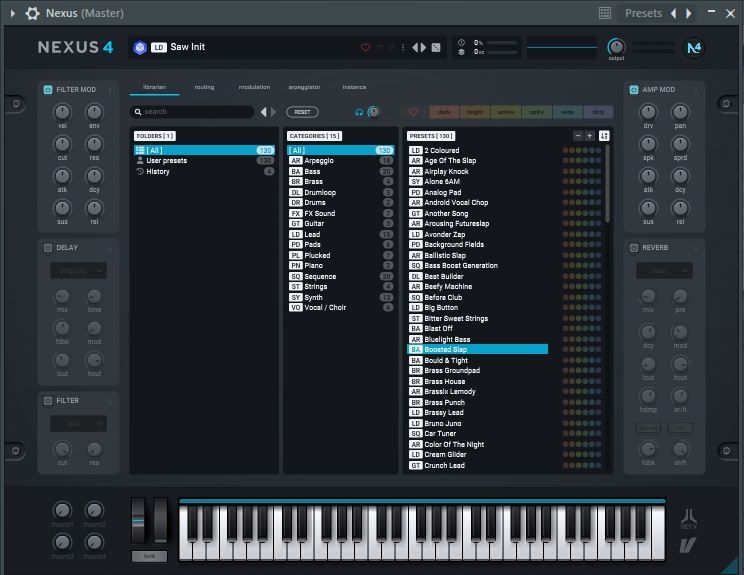The image size is (744, 575).
Task: Load the Brass House preset
Action: (x=477, y=381)
